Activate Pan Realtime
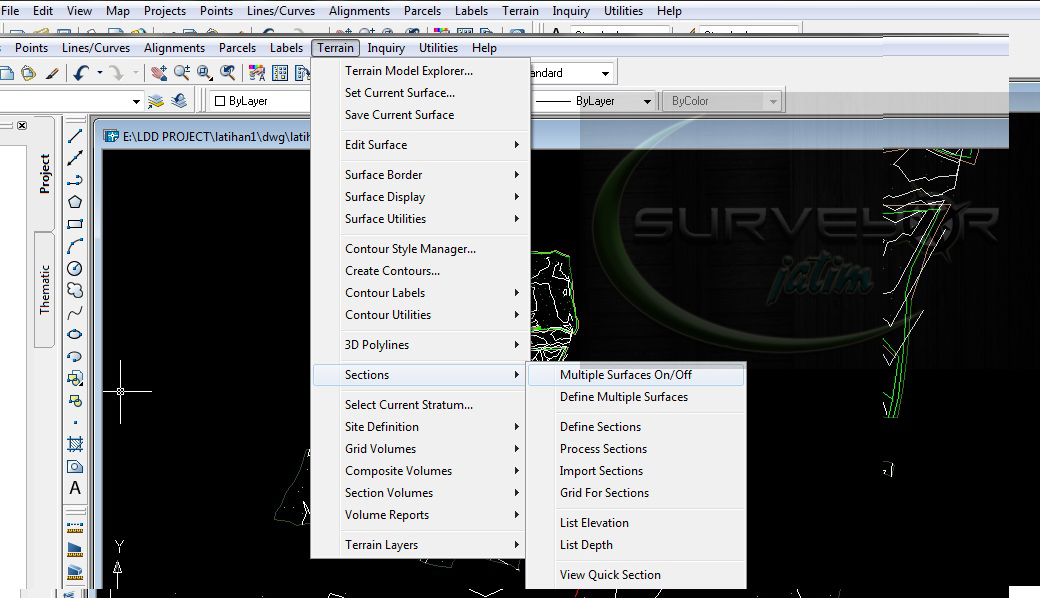1040x598 pixels. click(159, 72)
